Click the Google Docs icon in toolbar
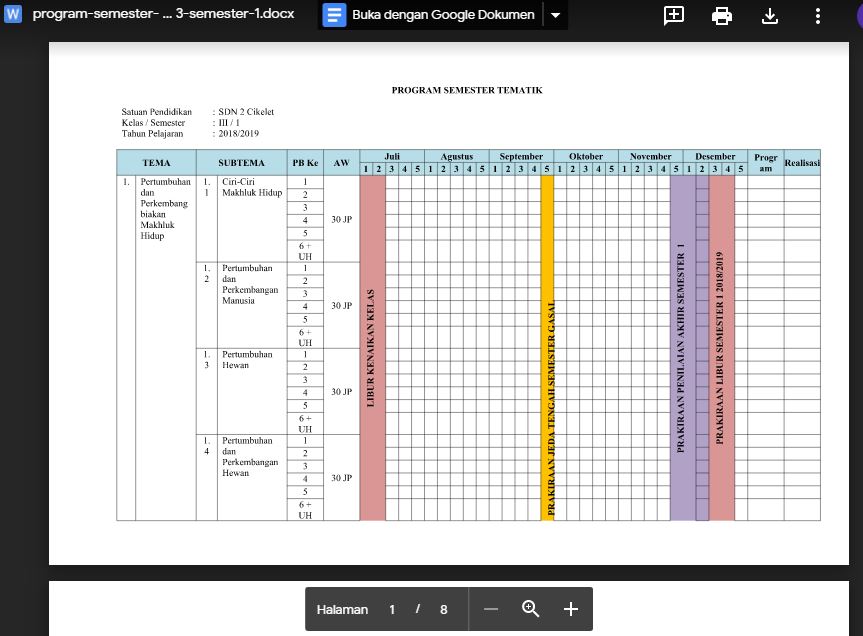The image size is (863, 636). 334,15
